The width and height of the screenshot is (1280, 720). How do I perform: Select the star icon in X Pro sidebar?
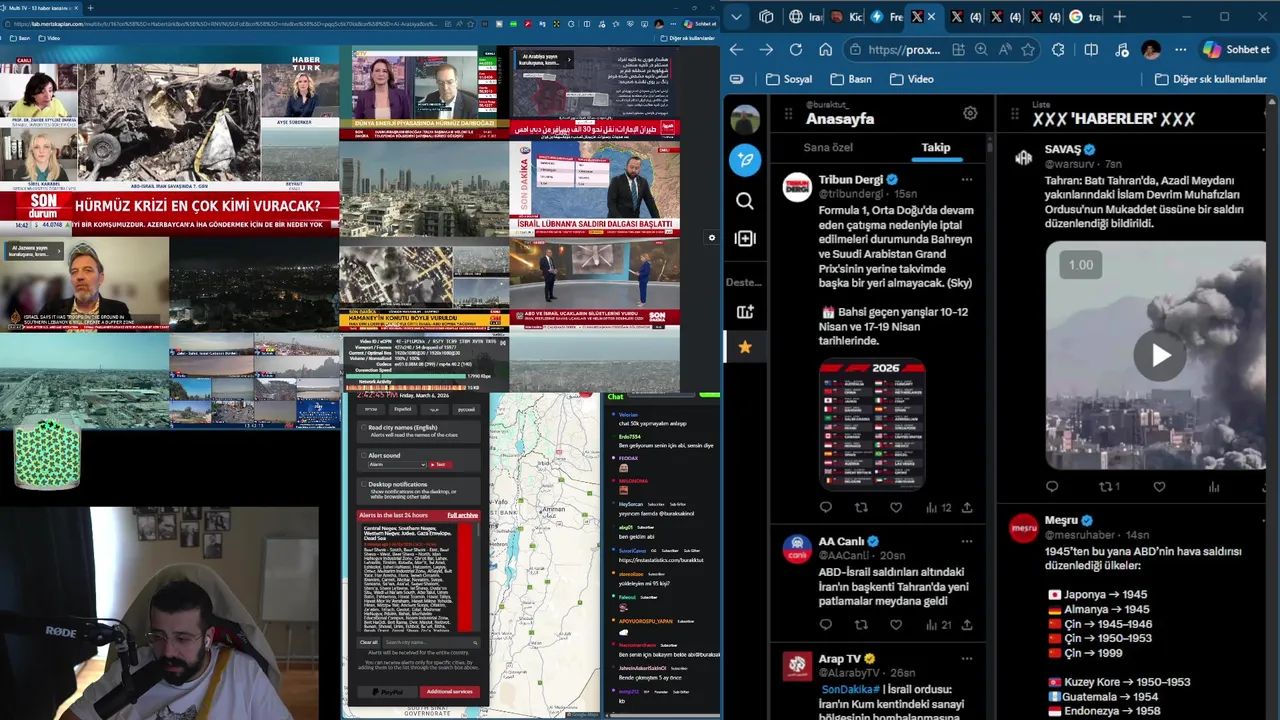click(745, 347)
